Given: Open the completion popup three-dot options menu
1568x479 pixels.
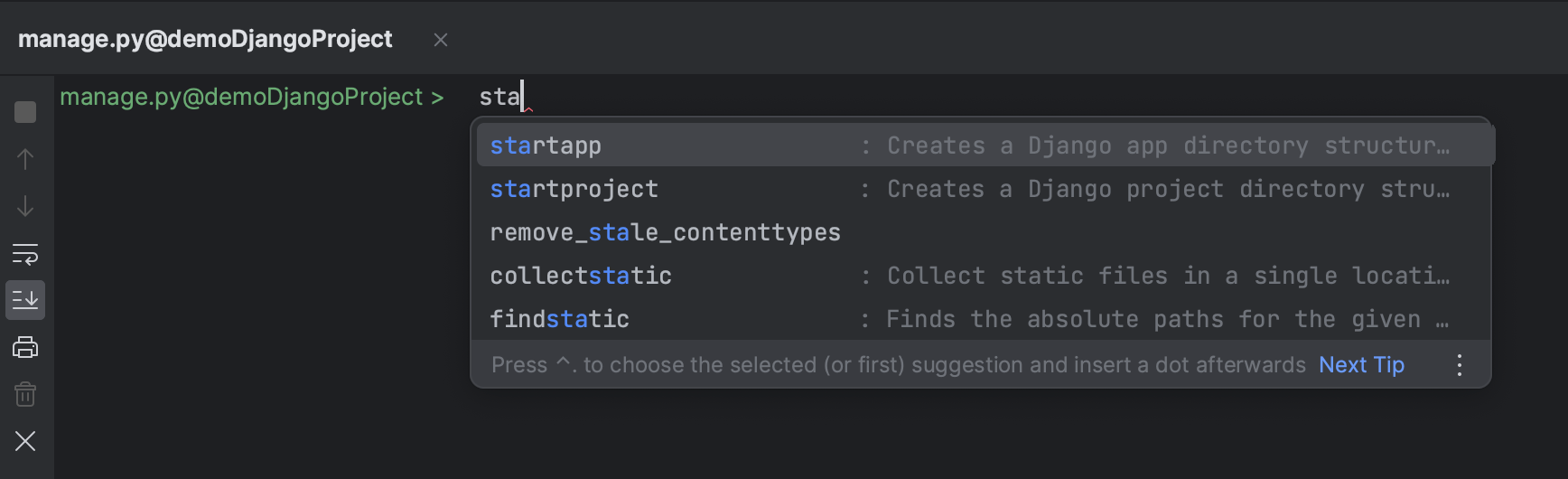Looking at the screenshot, I should tap(1460, 365).
